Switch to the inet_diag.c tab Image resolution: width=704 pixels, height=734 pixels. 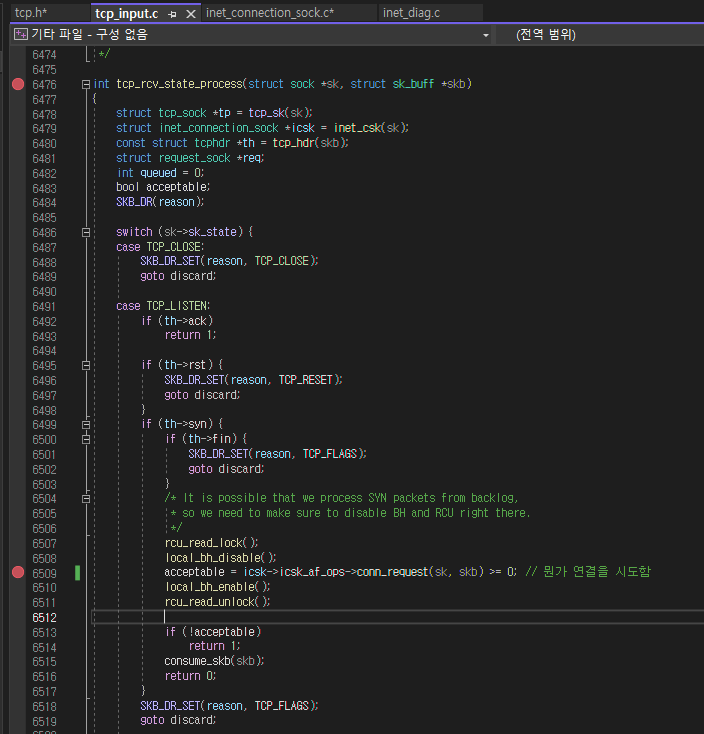(x=410, y=13)
